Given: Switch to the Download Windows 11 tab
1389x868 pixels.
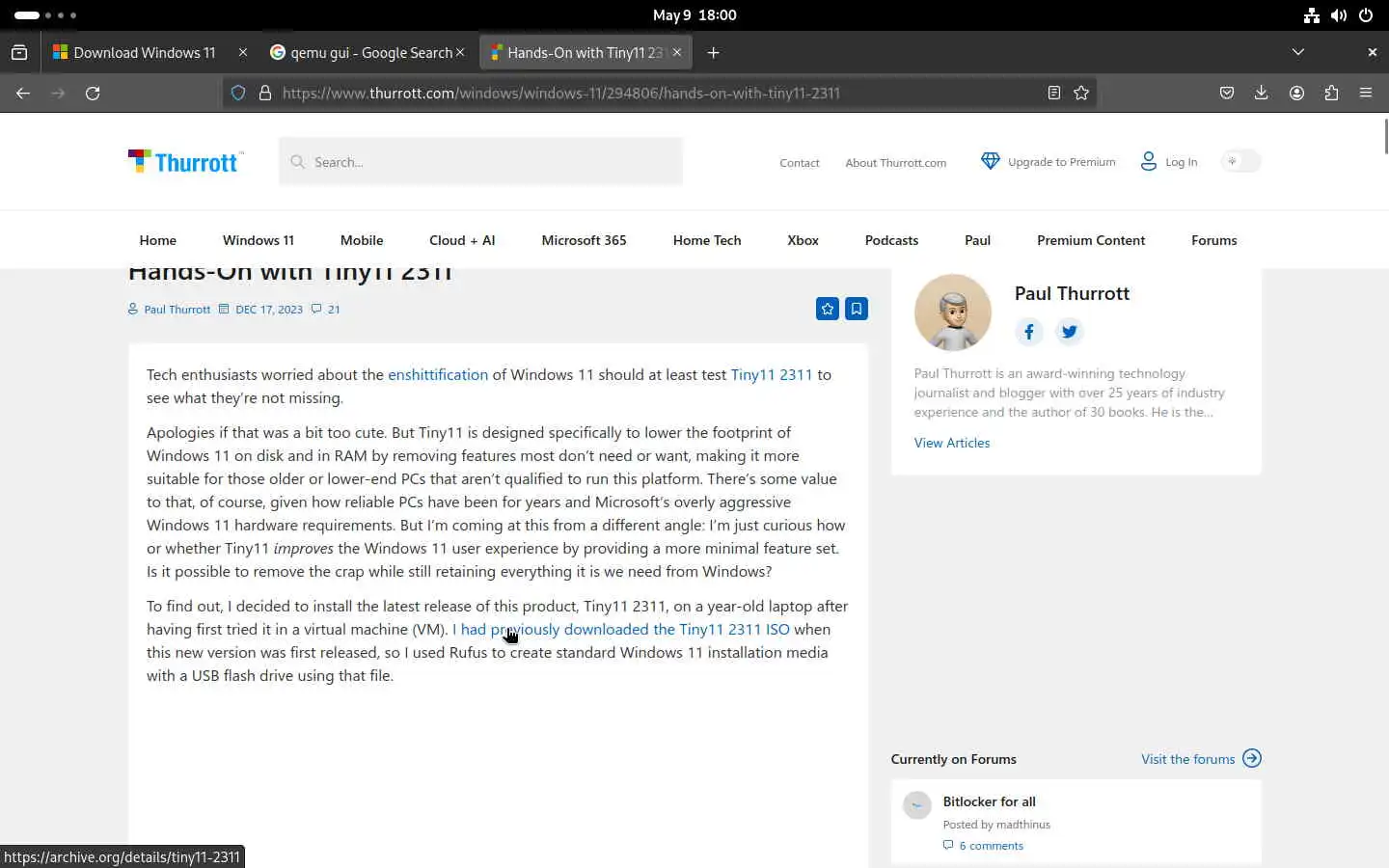Looking at the screenshot, I should tap(144, 52).
